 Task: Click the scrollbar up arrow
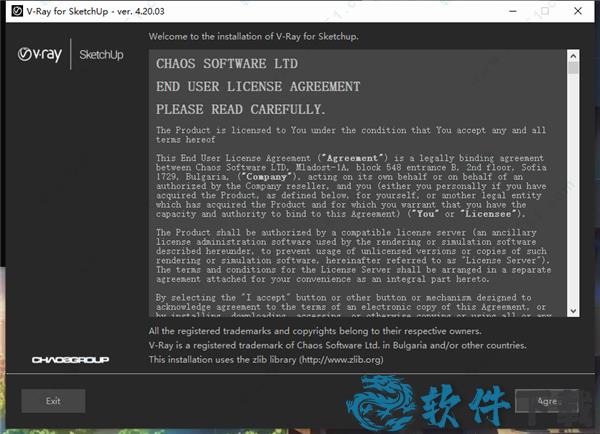[573, 52]
